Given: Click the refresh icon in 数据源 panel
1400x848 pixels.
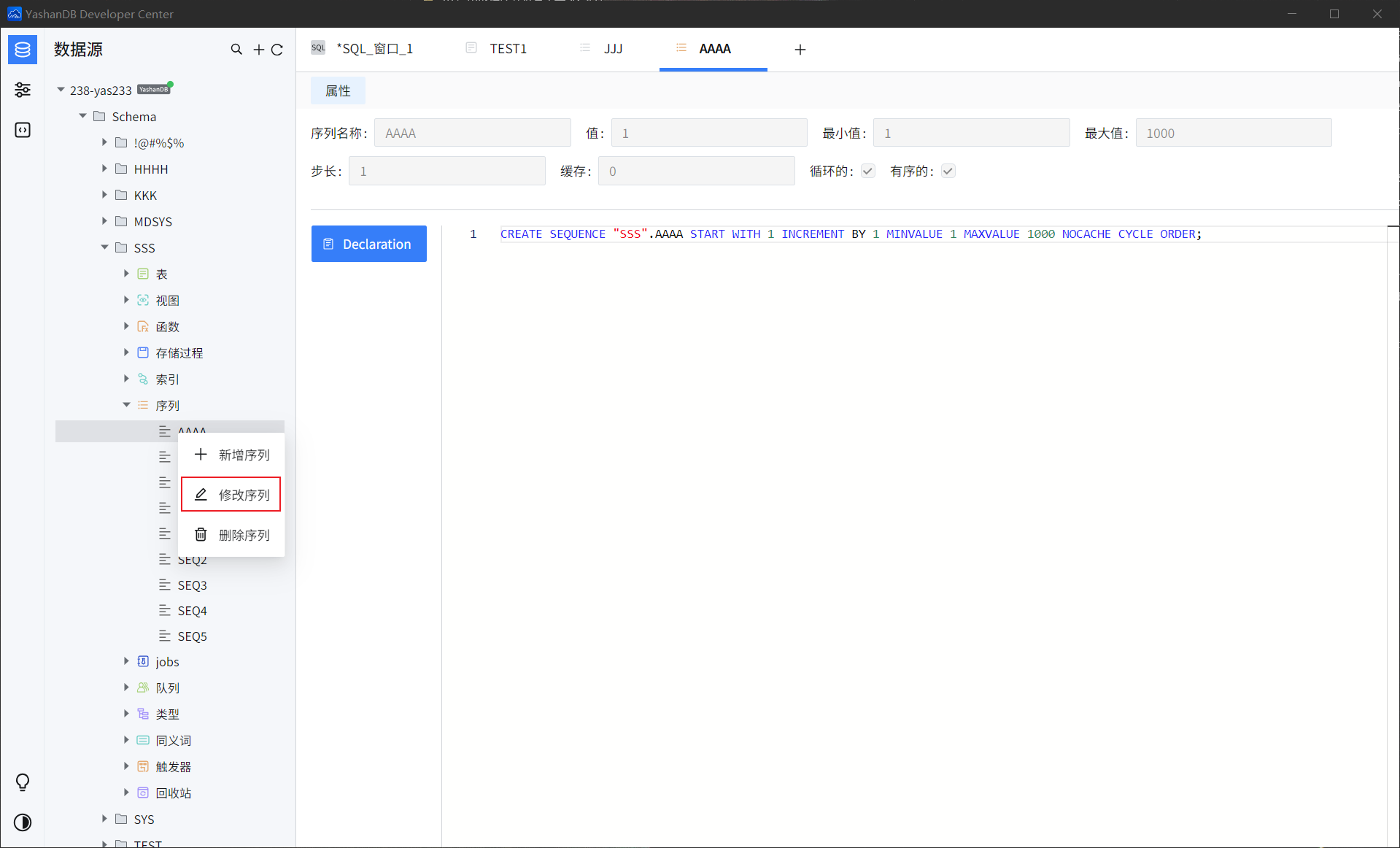Looking at the screenshot, I should (x=277, y=50).
